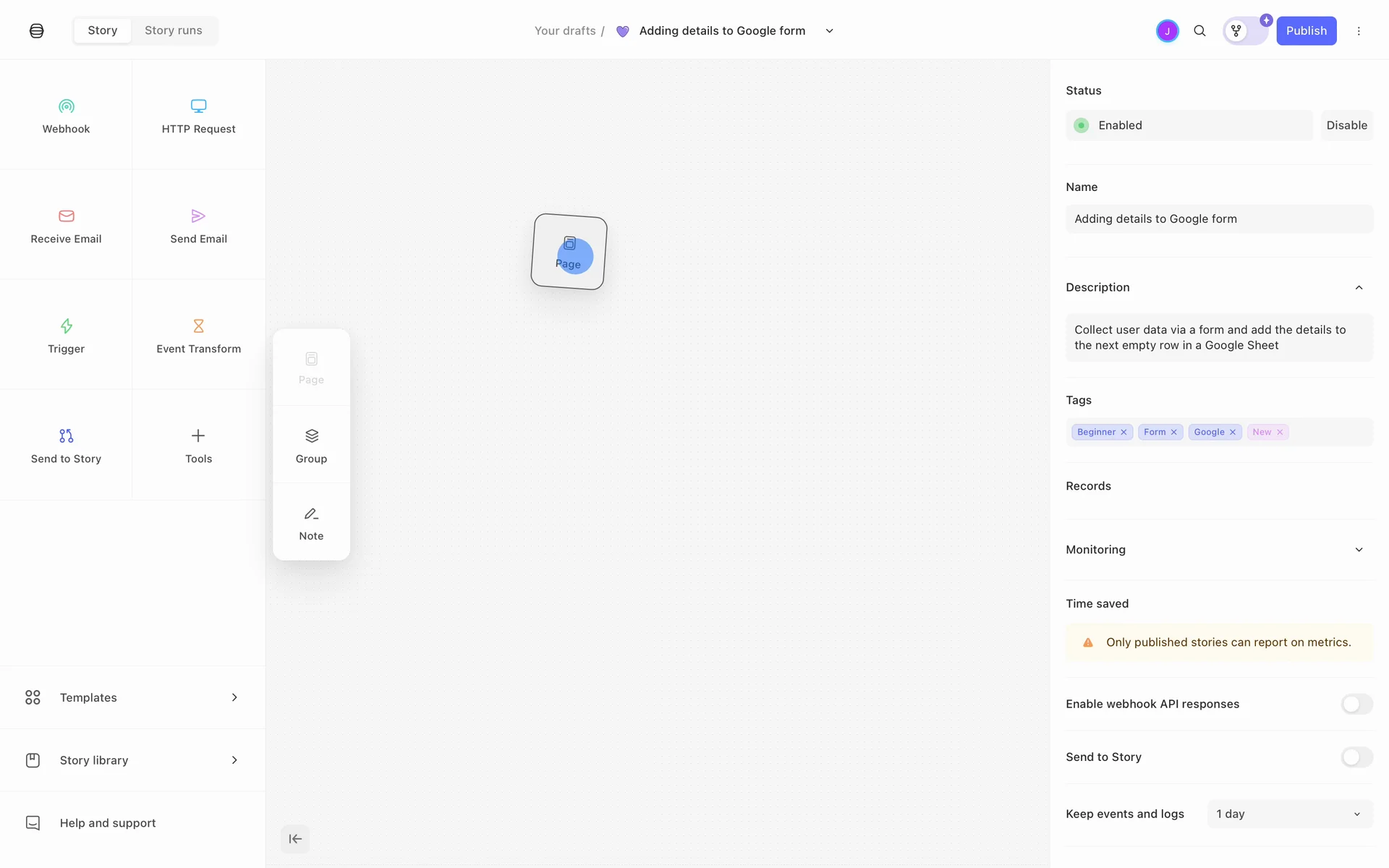Viewport: 1389px width, 868px height.
Task: Add a Group from the floating panel
Action: (x=311, y=445)
